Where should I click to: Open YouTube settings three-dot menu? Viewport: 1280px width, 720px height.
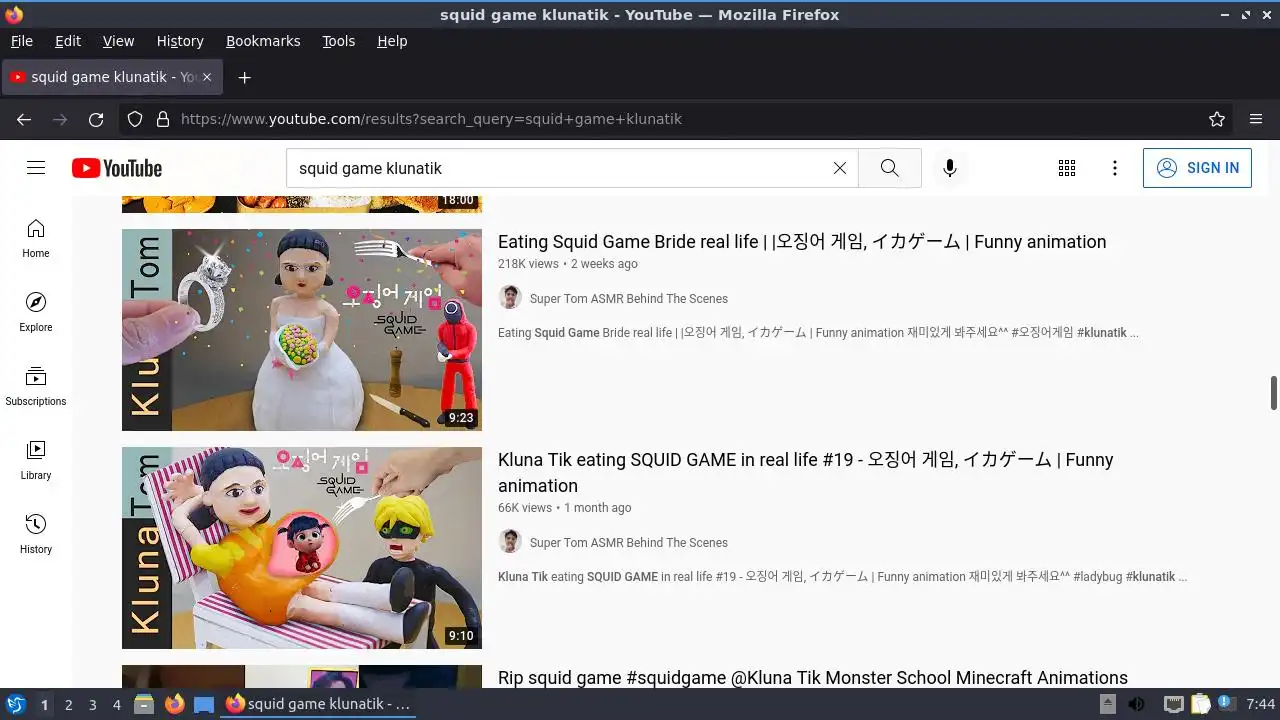click(x=1115, y=168)
